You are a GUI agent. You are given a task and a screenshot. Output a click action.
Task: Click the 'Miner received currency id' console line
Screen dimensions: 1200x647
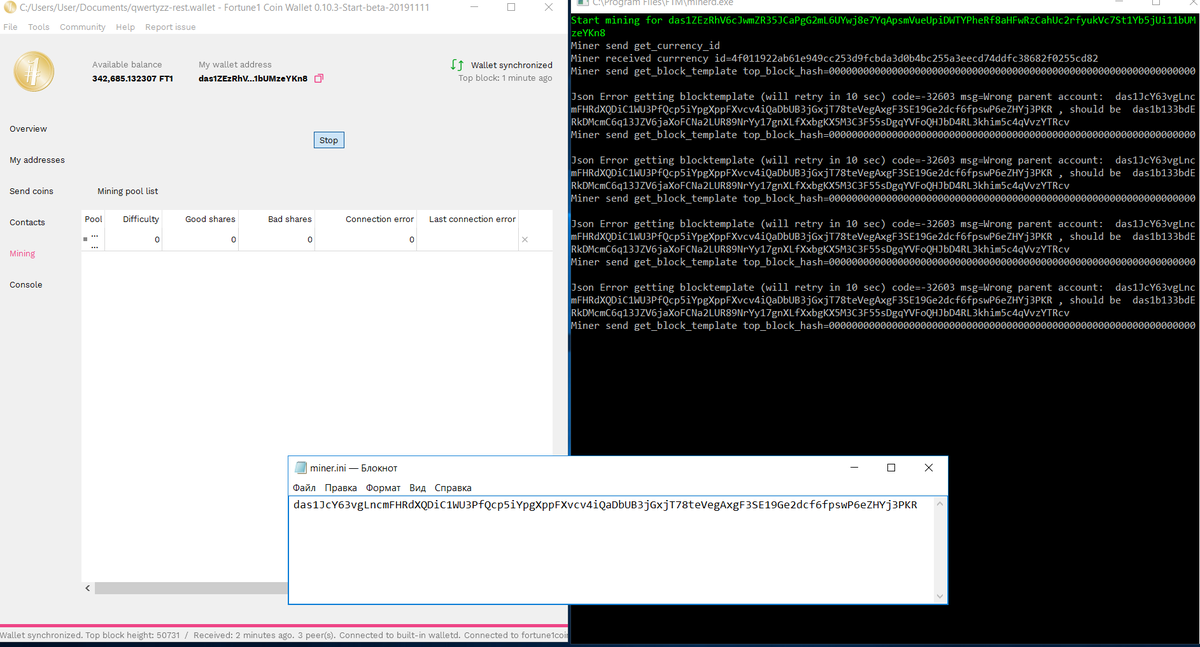(x=834, y=58)
